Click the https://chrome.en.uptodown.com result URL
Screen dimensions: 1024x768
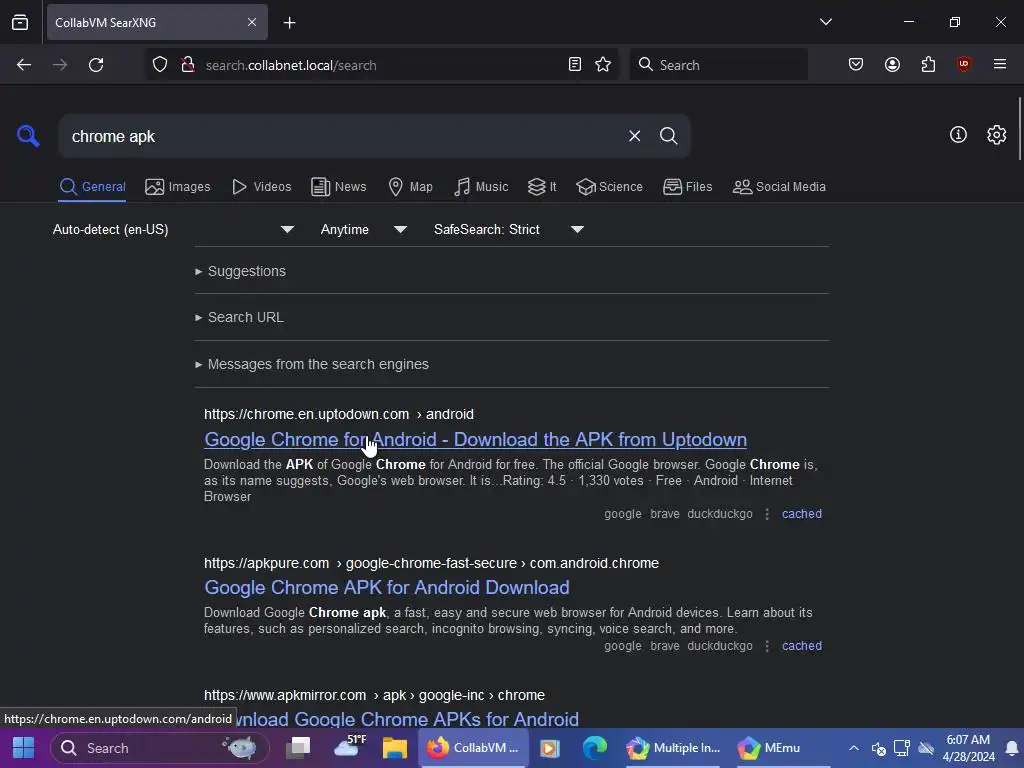click(x=339, y=414)
